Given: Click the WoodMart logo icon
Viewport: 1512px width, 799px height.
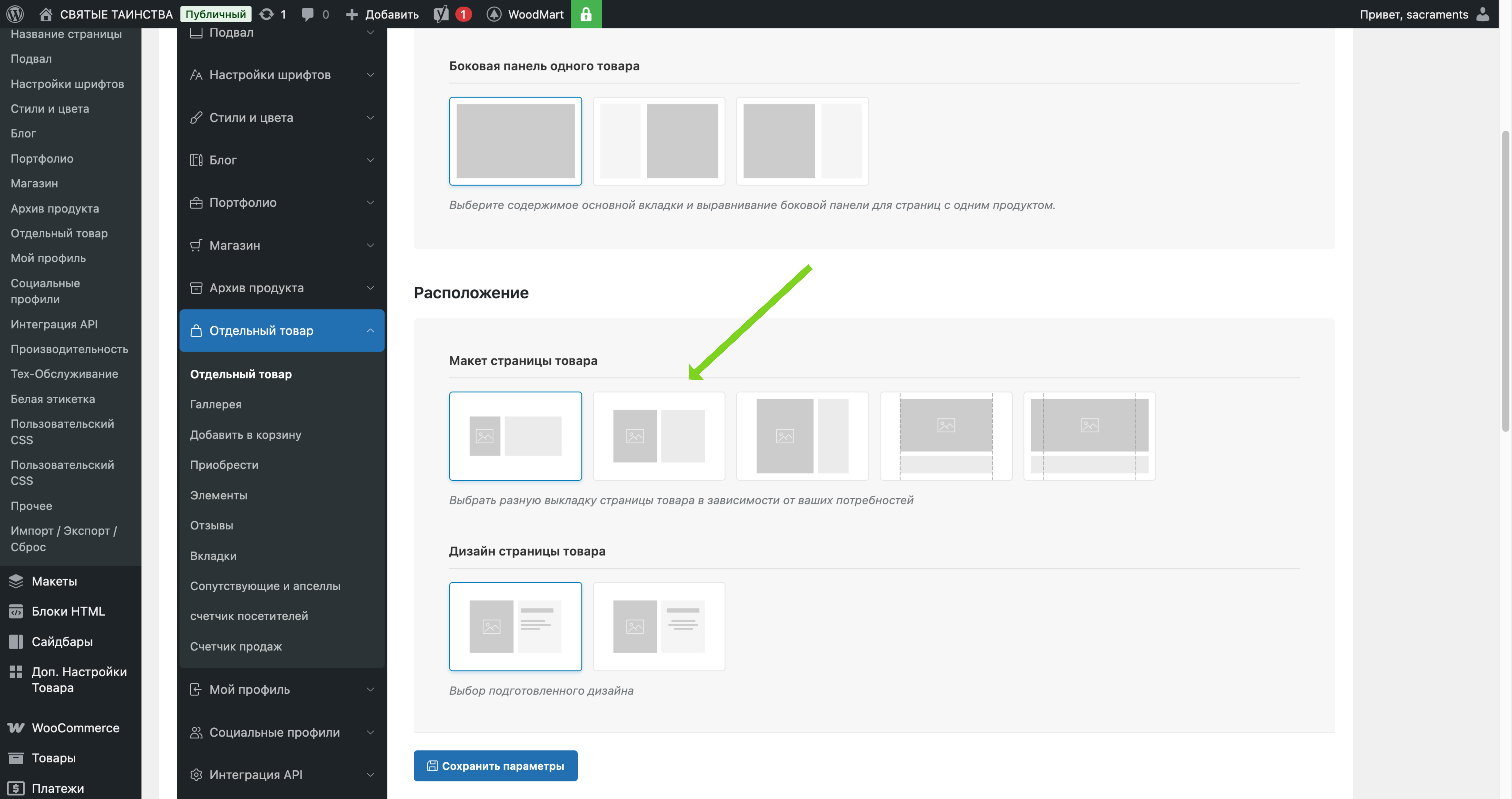Looking at the screenshot, I should click(x=494, y=14).
